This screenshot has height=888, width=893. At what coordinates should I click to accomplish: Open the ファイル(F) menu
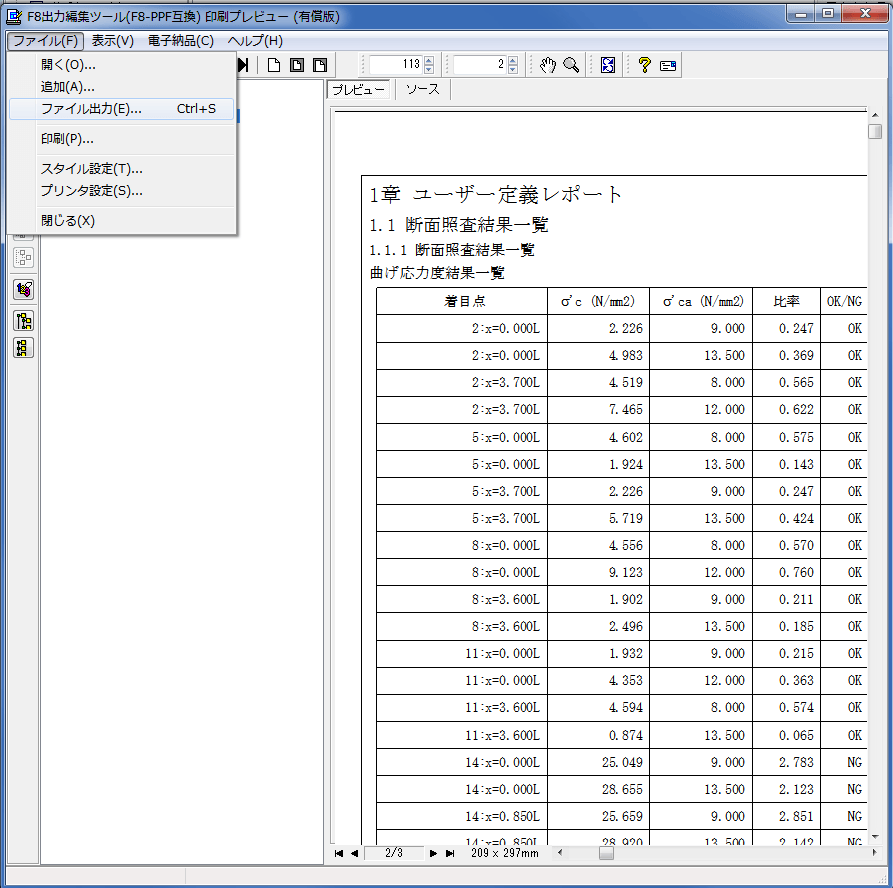tap(46, 41)
